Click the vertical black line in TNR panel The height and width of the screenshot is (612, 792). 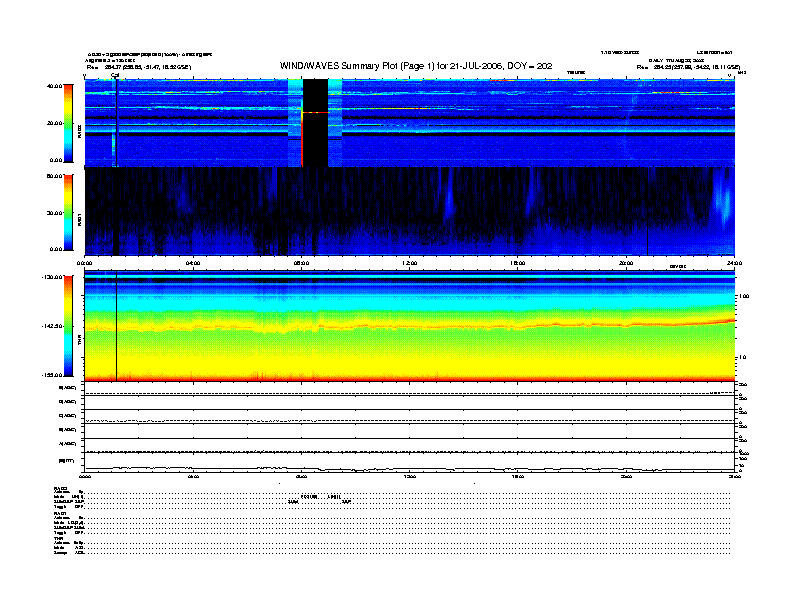[117, 326]
